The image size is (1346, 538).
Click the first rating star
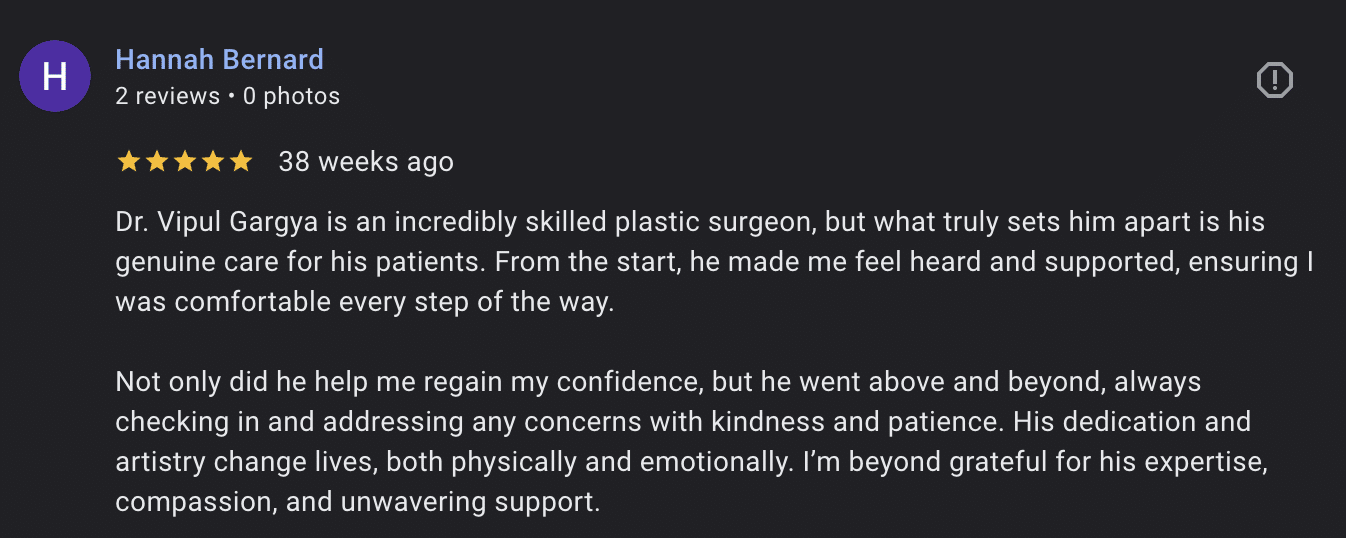pos(129,162)
